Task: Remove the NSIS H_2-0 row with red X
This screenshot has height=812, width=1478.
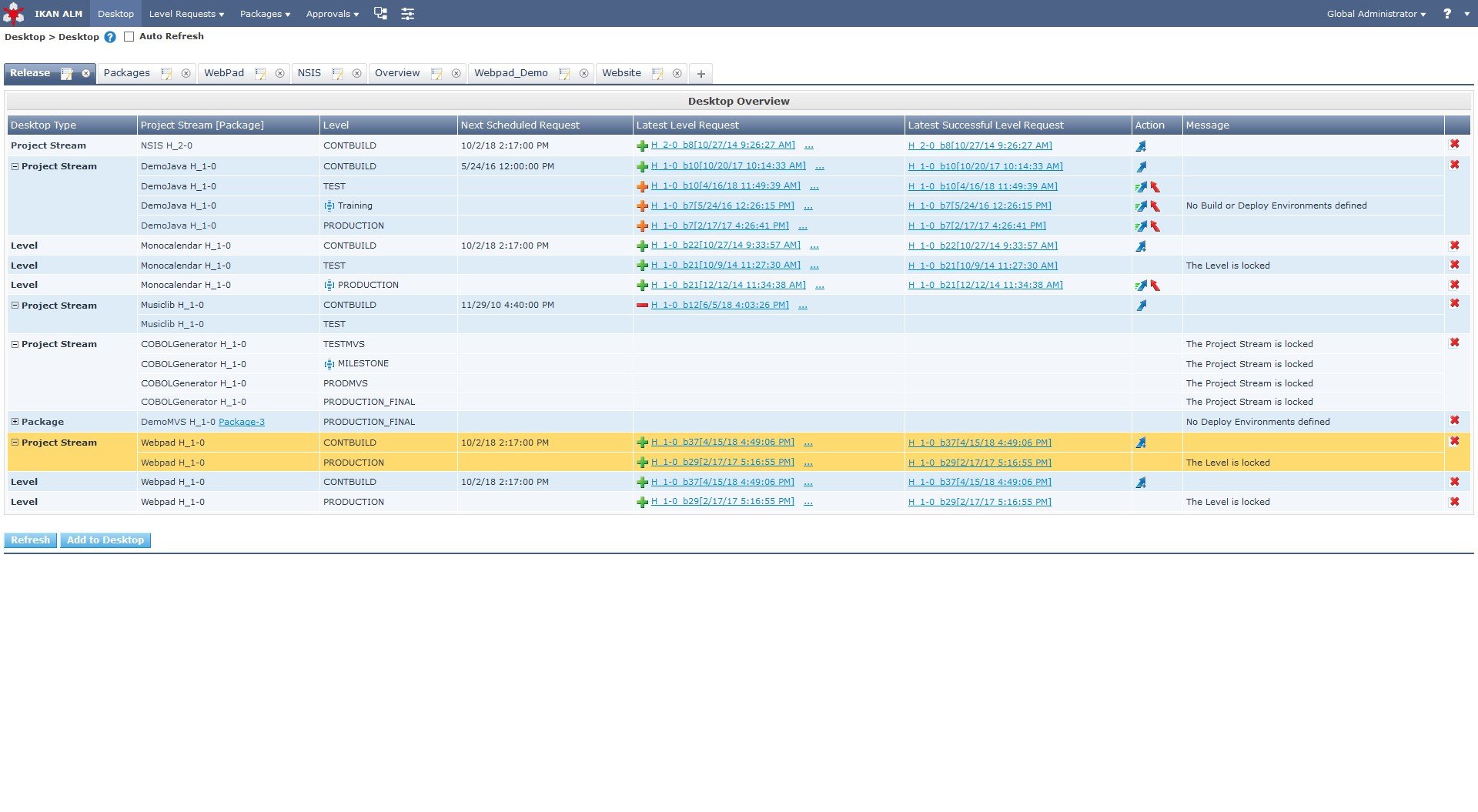Action: tap(1455, 144)
